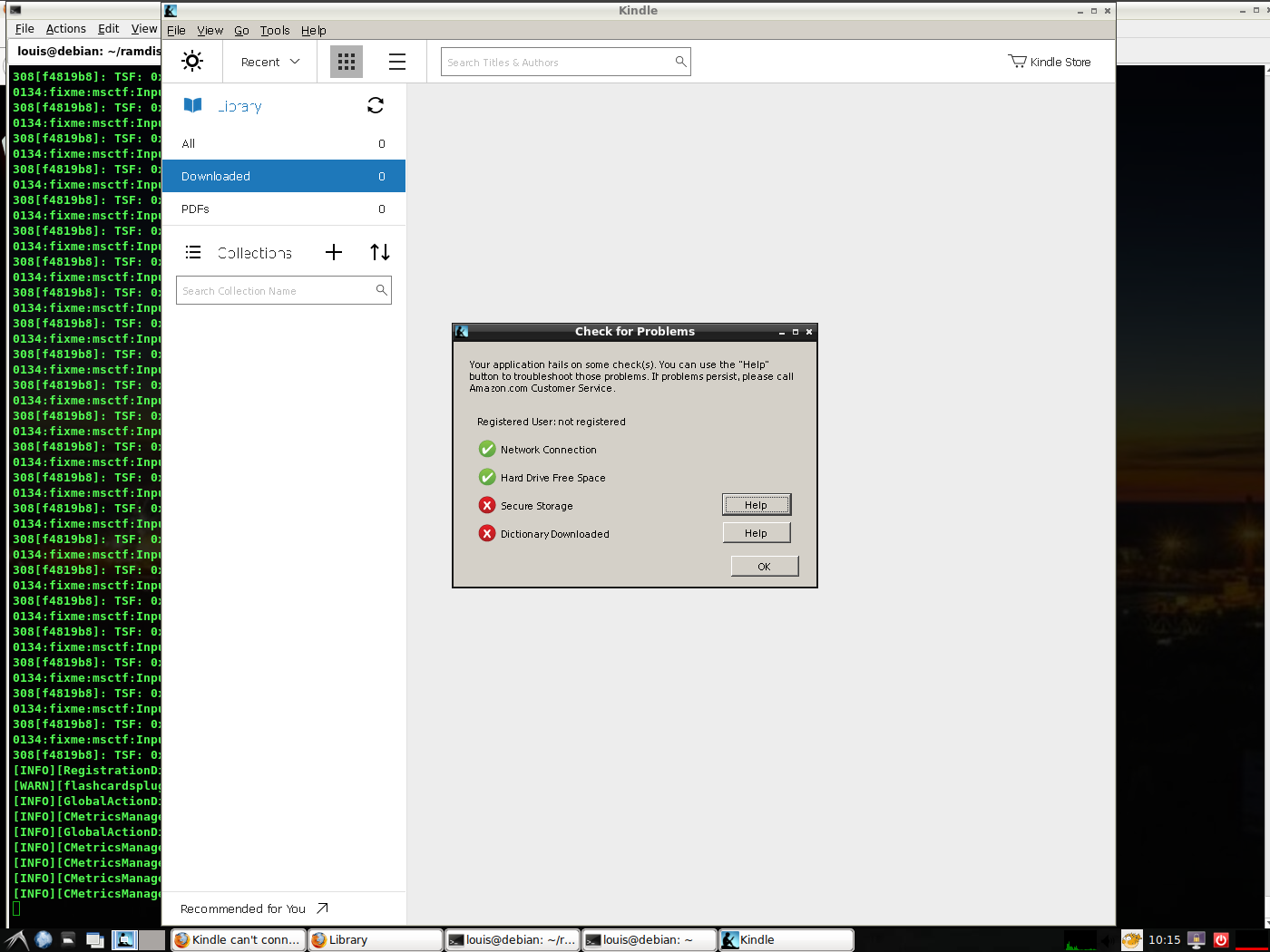Image resolution: width=1270 pixels, height=952 pixels.
Task: Click the magnifier in the titles search box
Action: (x=680, y=62)
